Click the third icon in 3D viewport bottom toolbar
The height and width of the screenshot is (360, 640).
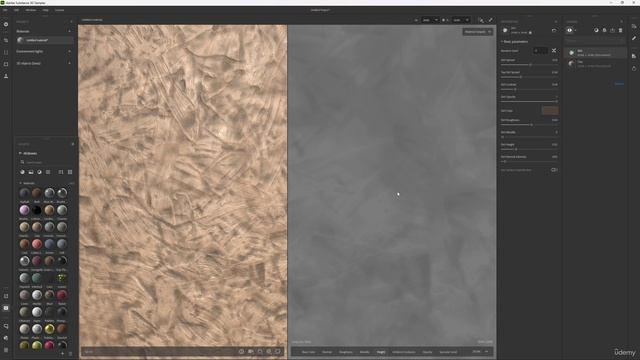tap(260, 351)
